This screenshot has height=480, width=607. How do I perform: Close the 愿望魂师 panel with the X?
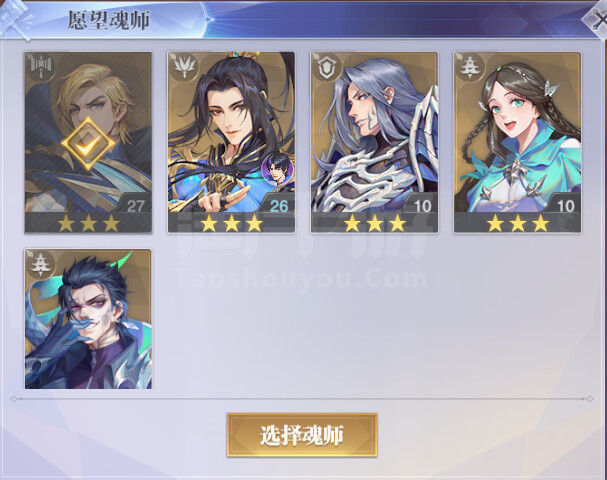597,19
